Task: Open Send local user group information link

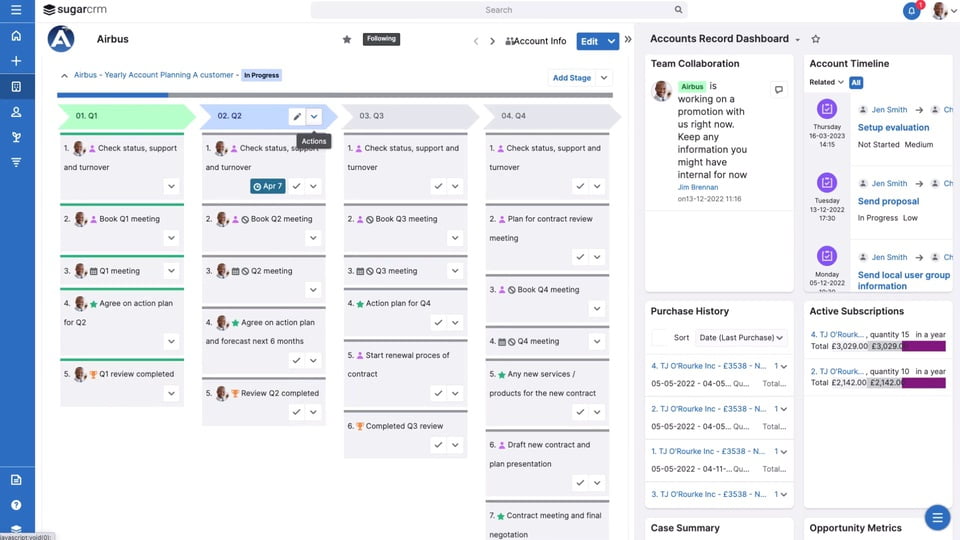Action: click(x=904, y=280)
